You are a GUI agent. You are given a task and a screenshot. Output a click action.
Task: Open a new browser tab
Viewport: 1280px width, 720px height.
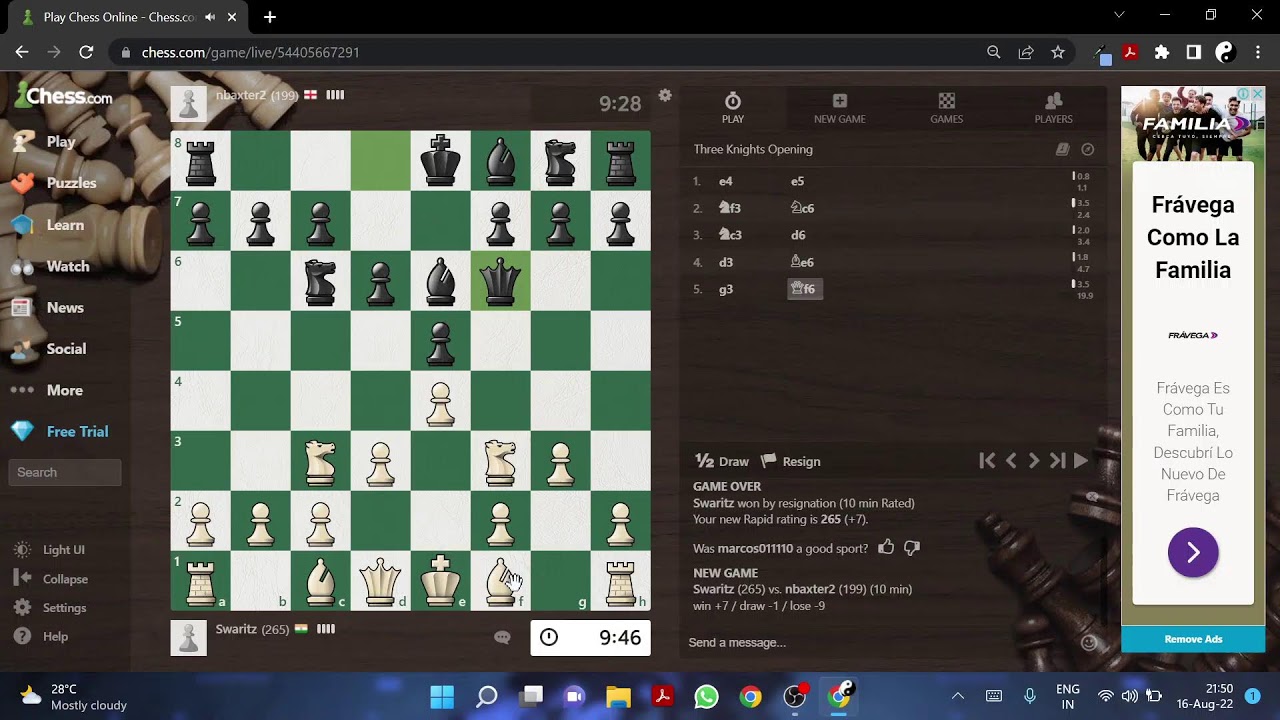[x=270, y=17]
